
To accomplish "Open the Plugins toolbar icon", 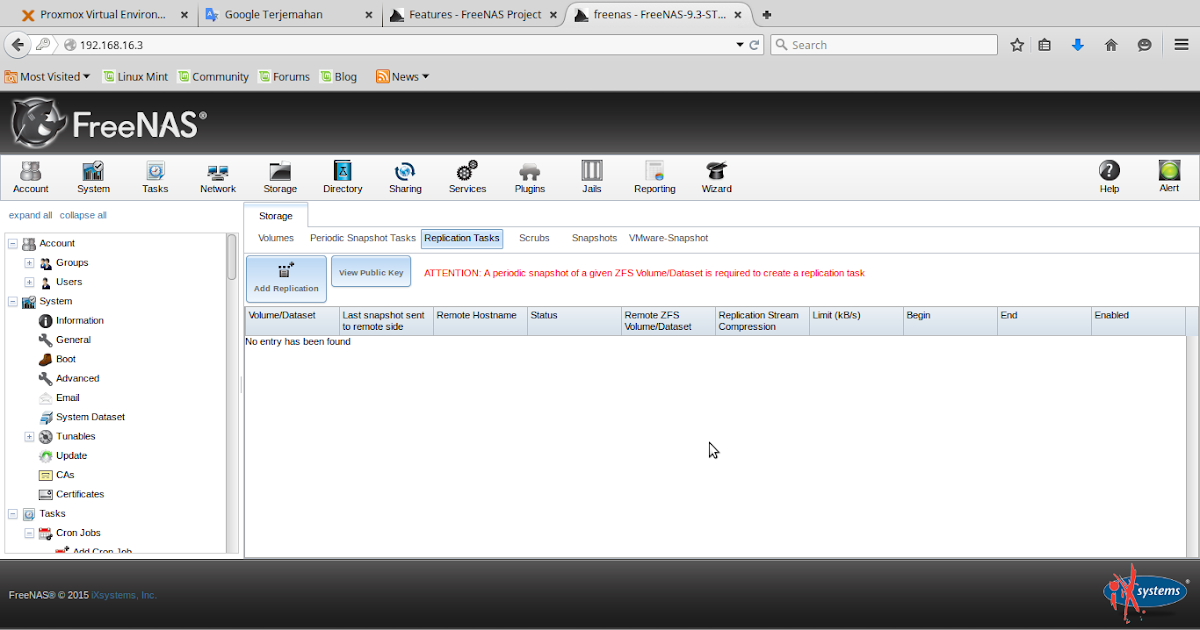I will click(x=529, y=177).
